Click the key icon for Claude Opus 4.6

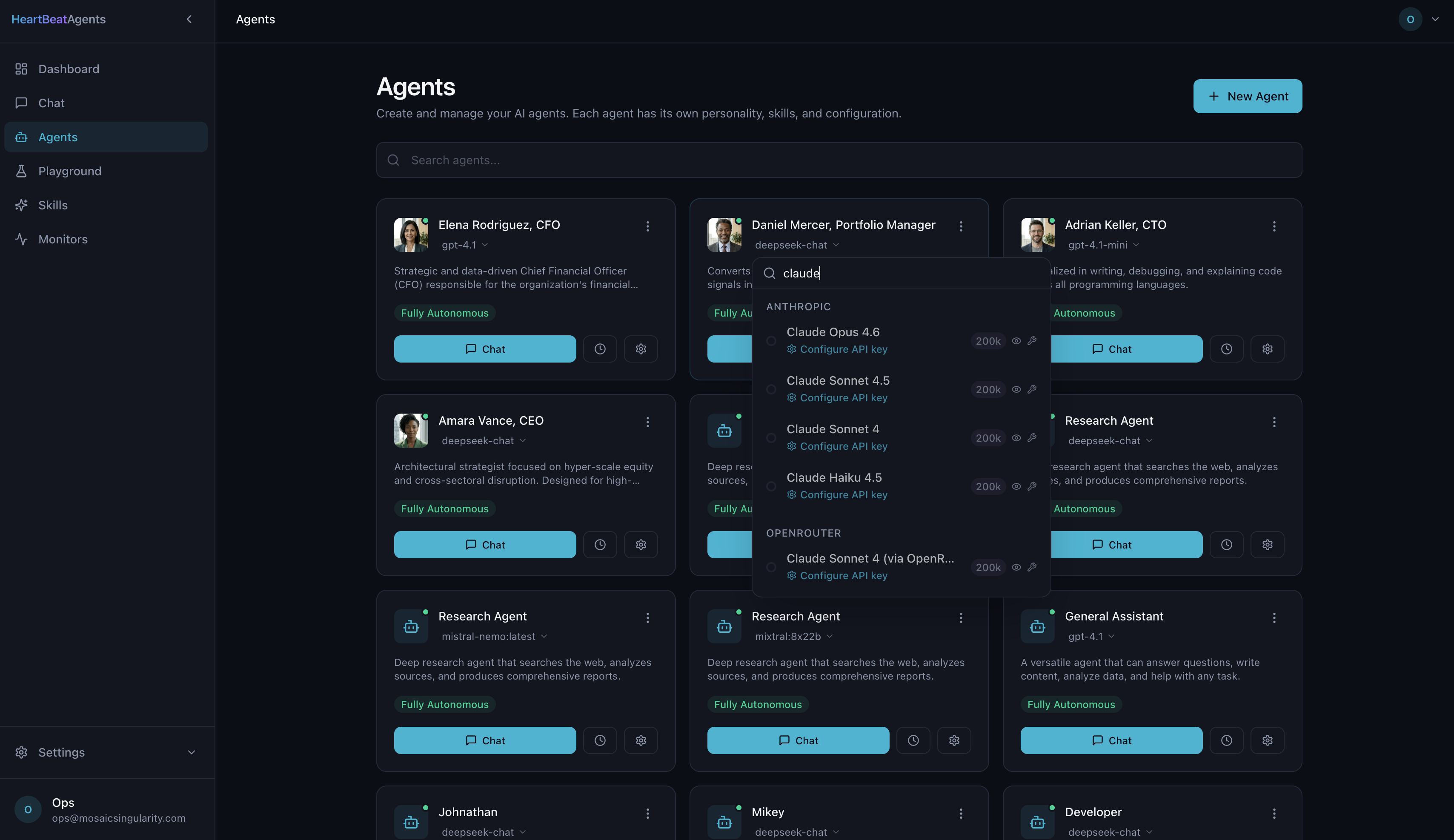(x=1032, y=341)
